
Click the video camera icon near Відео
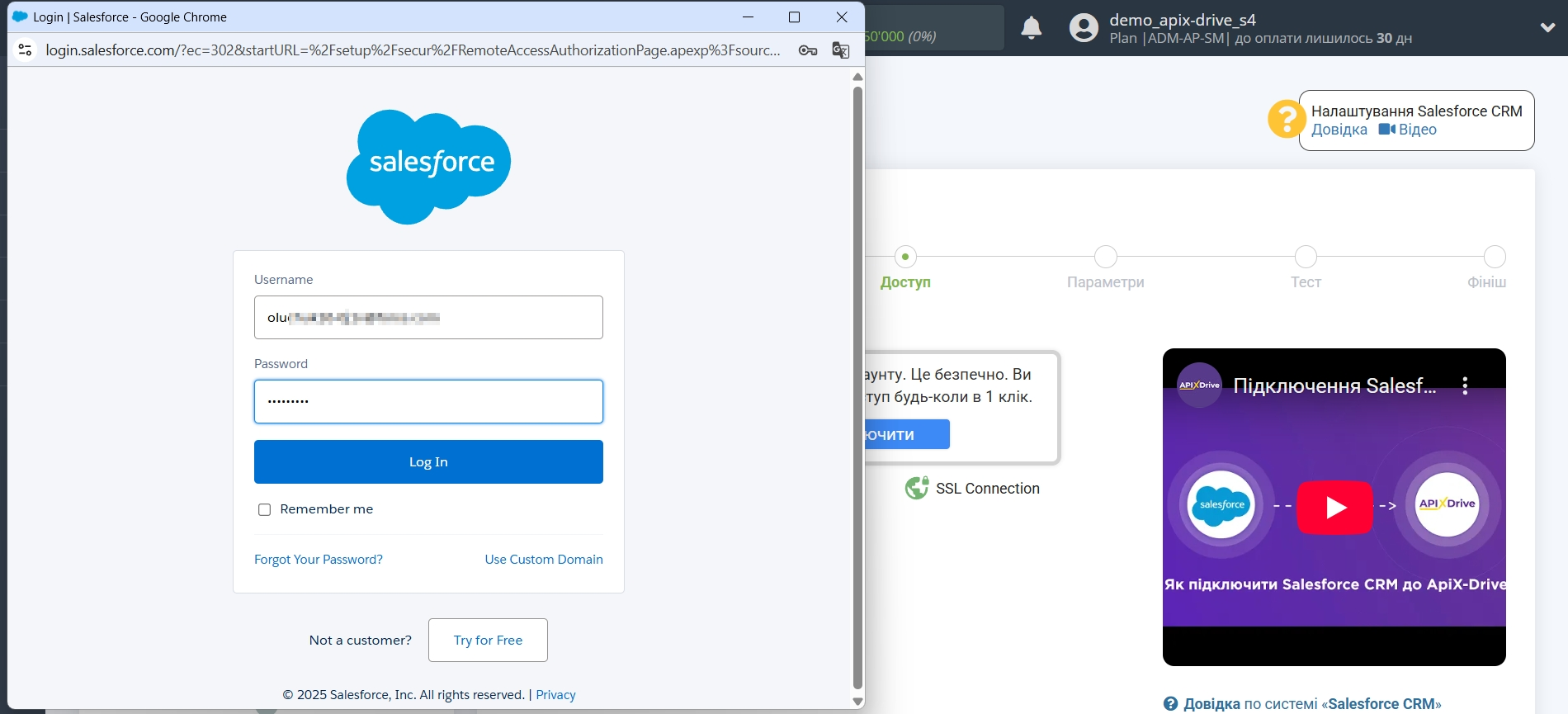pos(1386,130)
